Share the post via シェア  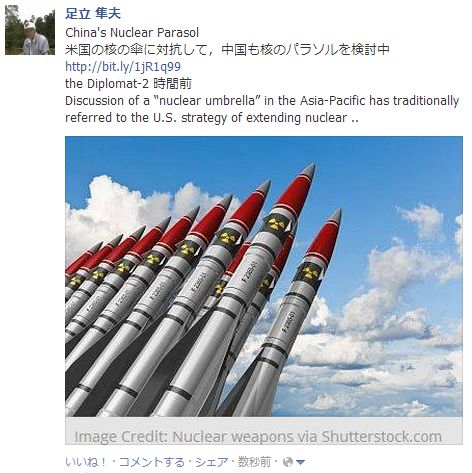pos(212,462)
